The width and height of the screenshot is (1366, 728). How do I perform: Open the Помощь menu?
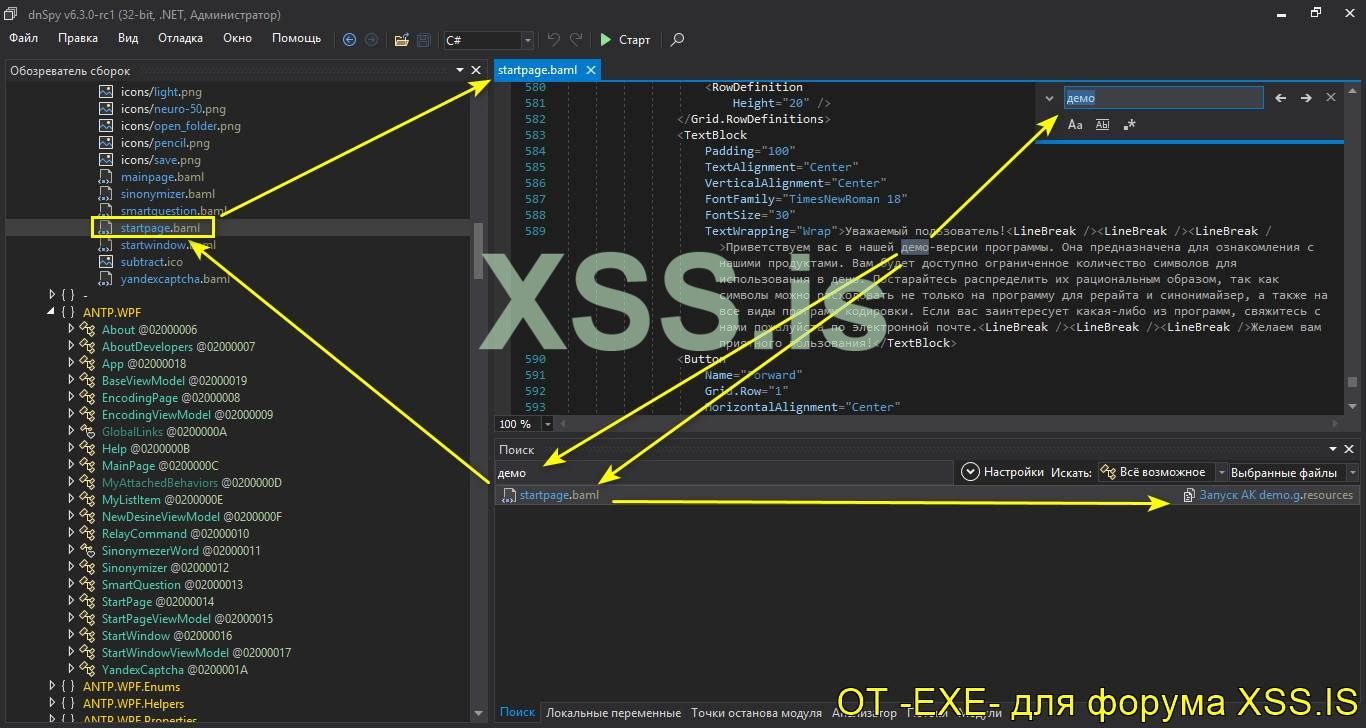pyautogui.click(x=297, y=38)
